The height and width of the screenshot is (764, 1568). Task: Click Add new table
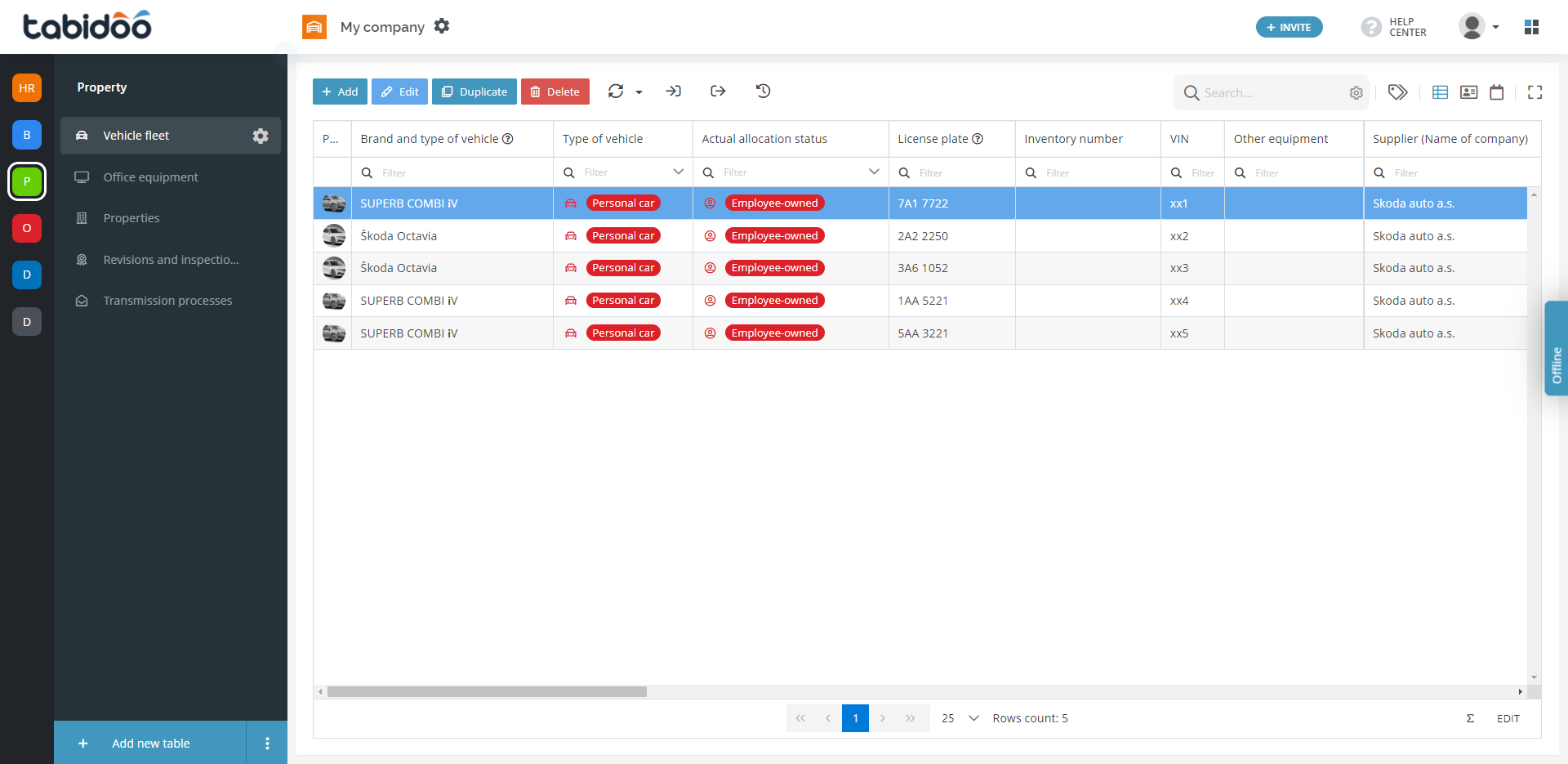150,744
